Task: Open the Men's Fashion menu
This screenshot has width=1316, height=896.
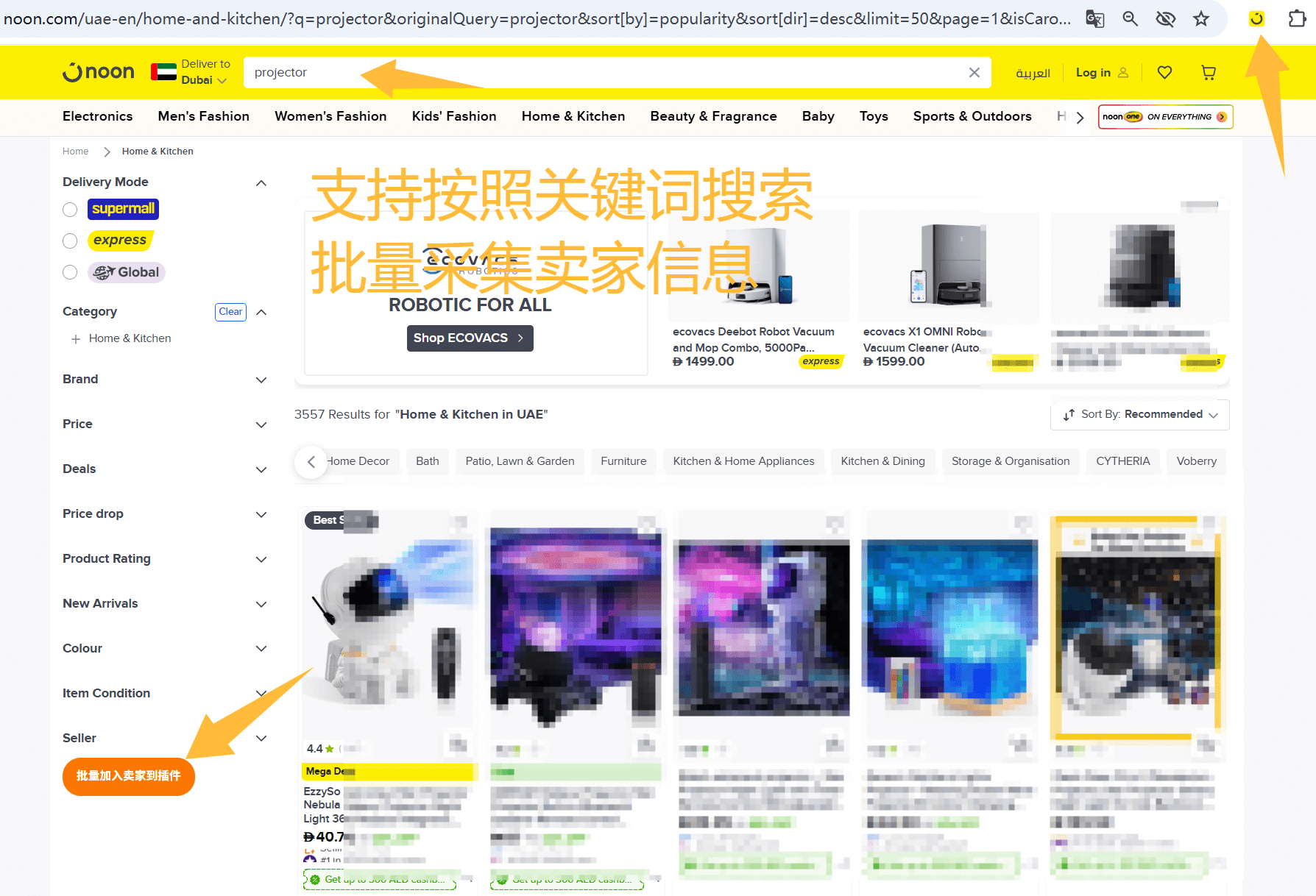Action: click(x=203, y=116)
